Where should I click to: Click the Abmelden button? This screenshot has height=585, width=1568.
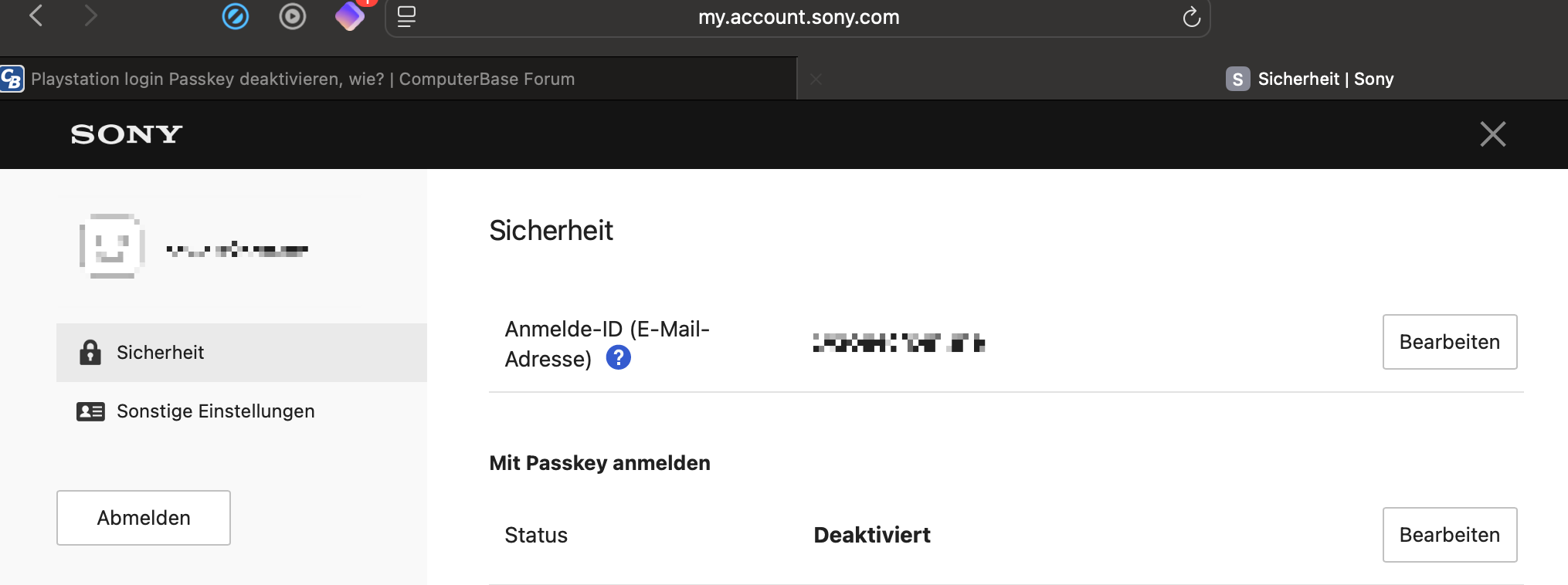[144, 518]
